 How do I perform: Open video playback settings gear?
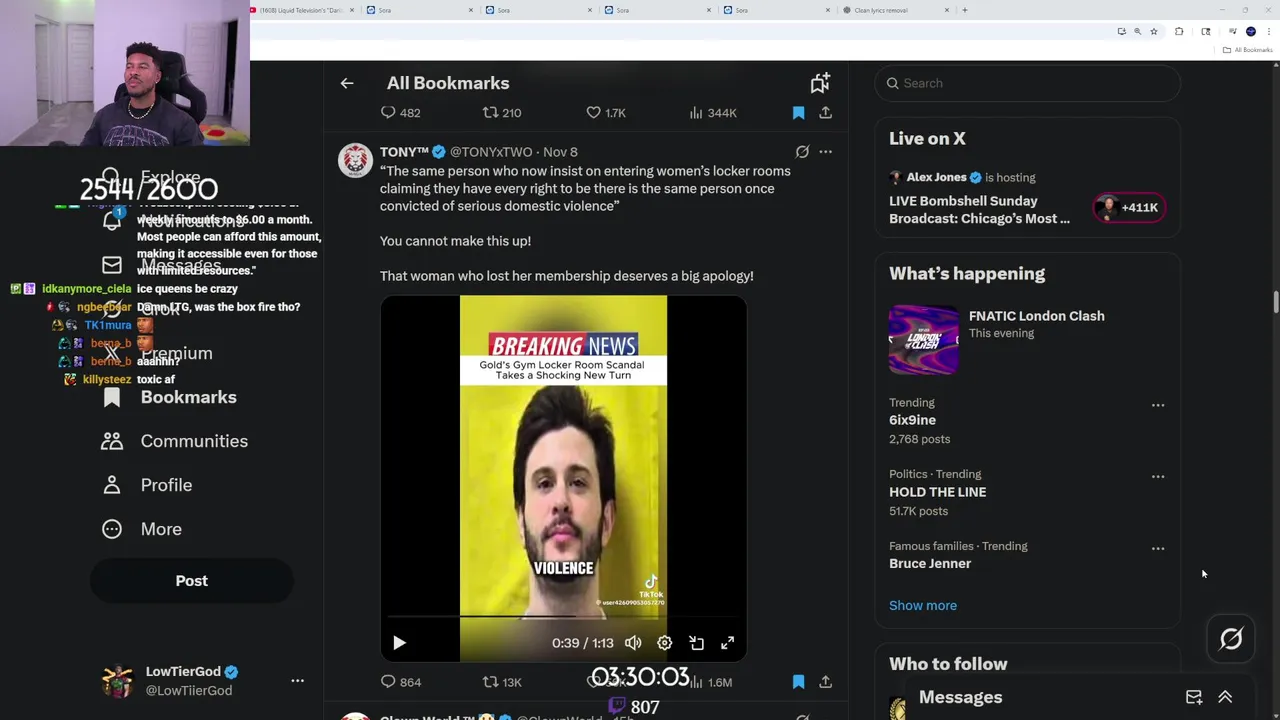coord(665,643)
